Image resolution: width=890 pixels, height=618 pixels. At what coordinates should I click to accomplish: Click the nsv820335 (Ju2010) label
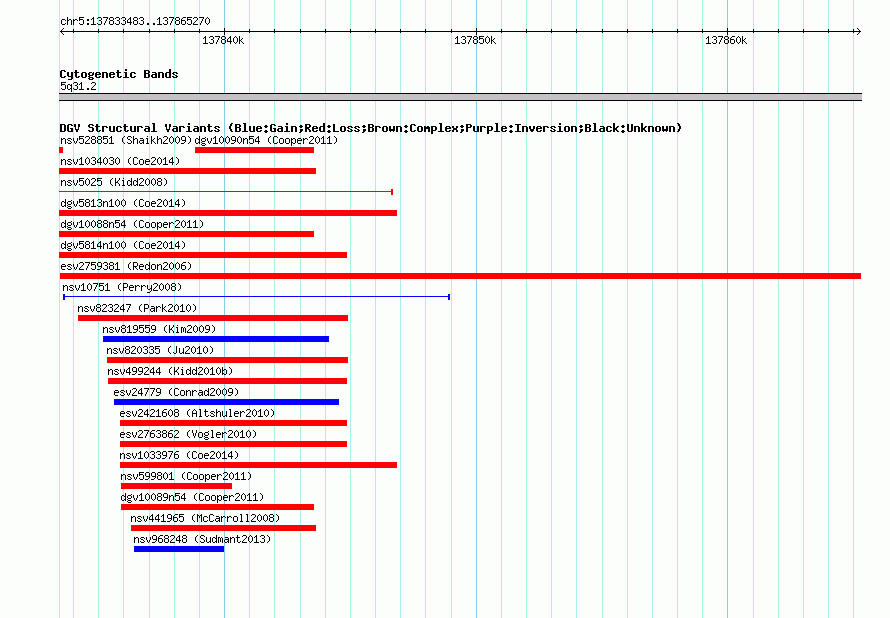coord(161,350)
